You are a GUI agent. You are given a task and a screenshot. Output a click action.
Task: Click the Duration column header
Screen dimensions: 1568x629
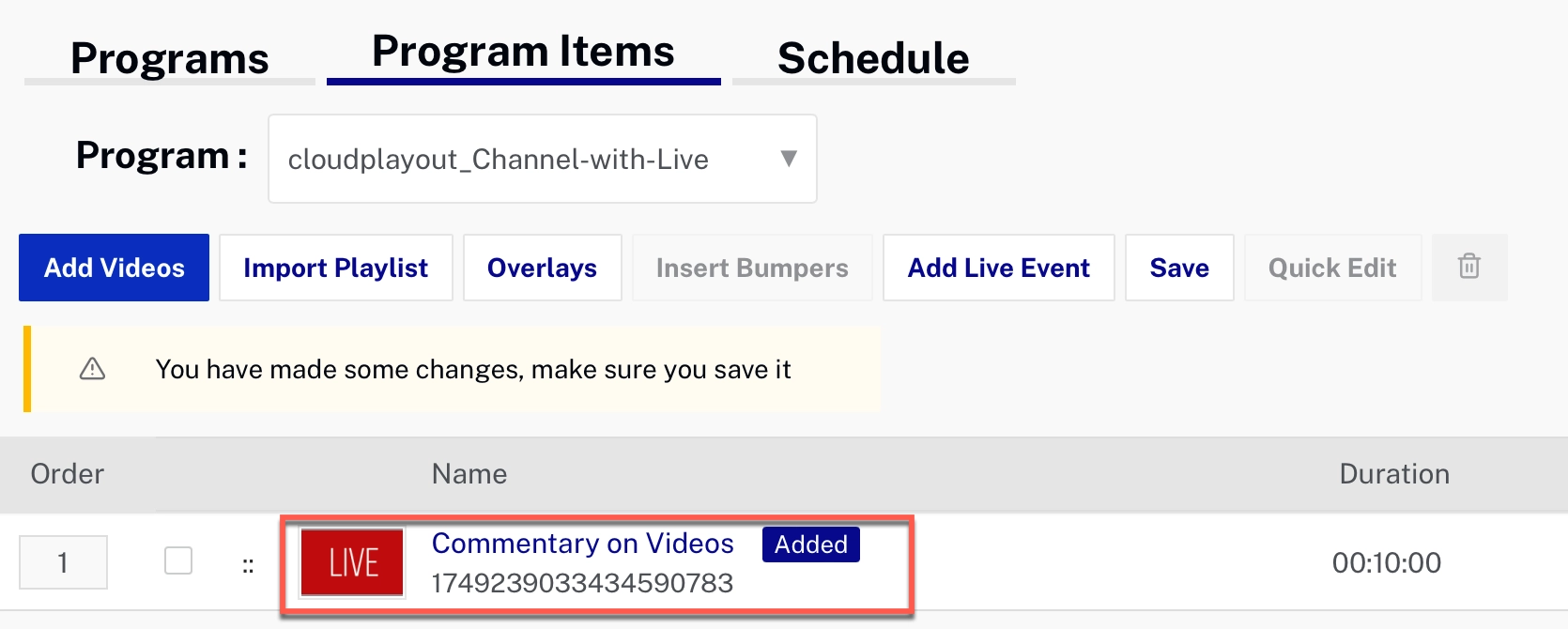tap(1394, 474)
